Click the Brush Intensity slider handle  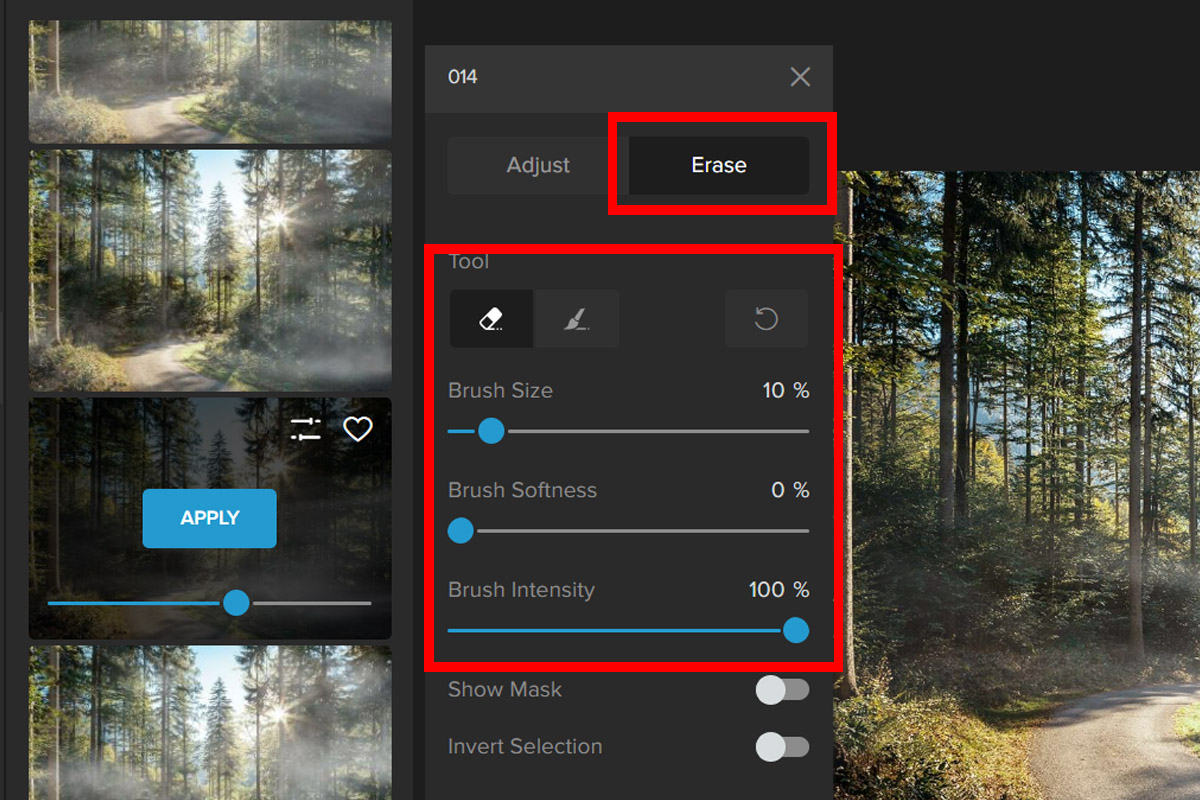(x=796, y=630)
